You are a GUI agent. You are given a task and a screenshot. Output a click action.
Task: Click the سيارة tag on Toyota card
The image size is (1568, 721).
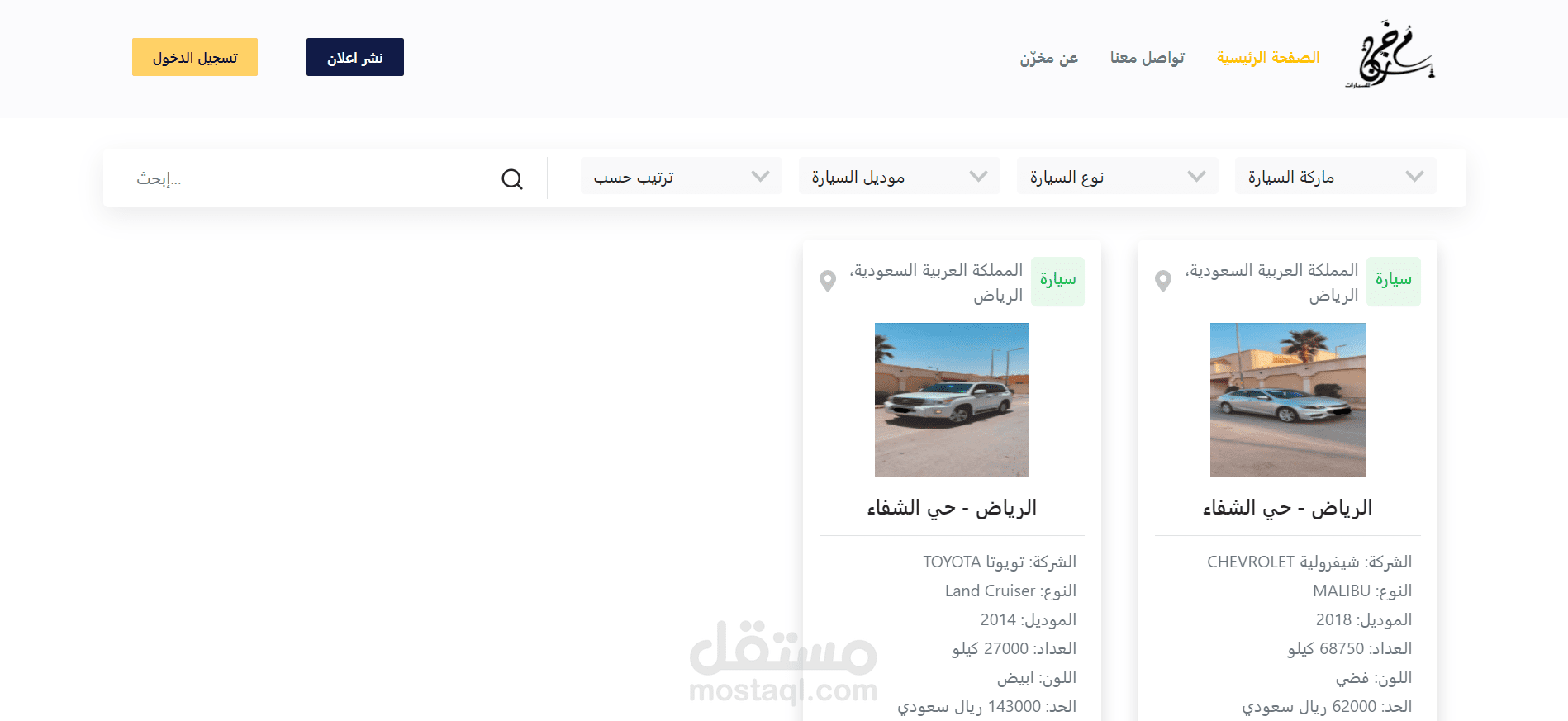coord(1058,282)
